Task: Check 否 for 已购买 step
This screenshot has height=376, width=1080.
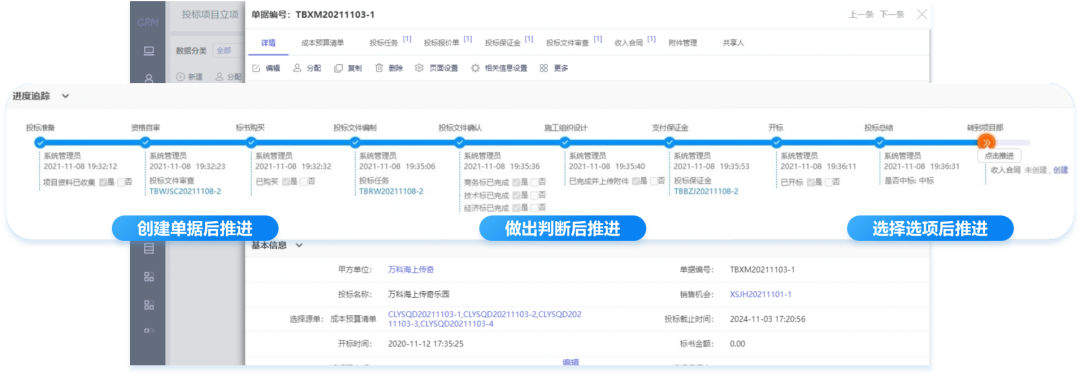Action: click(302, 181)
